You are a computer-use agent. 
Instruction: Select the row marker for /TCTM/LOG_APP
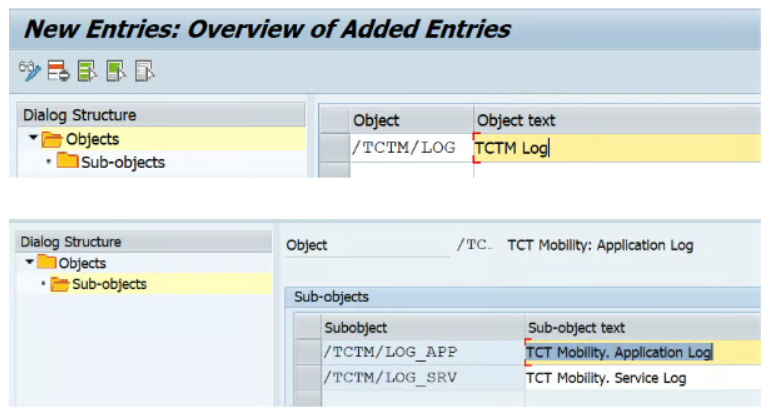(308, 352)
